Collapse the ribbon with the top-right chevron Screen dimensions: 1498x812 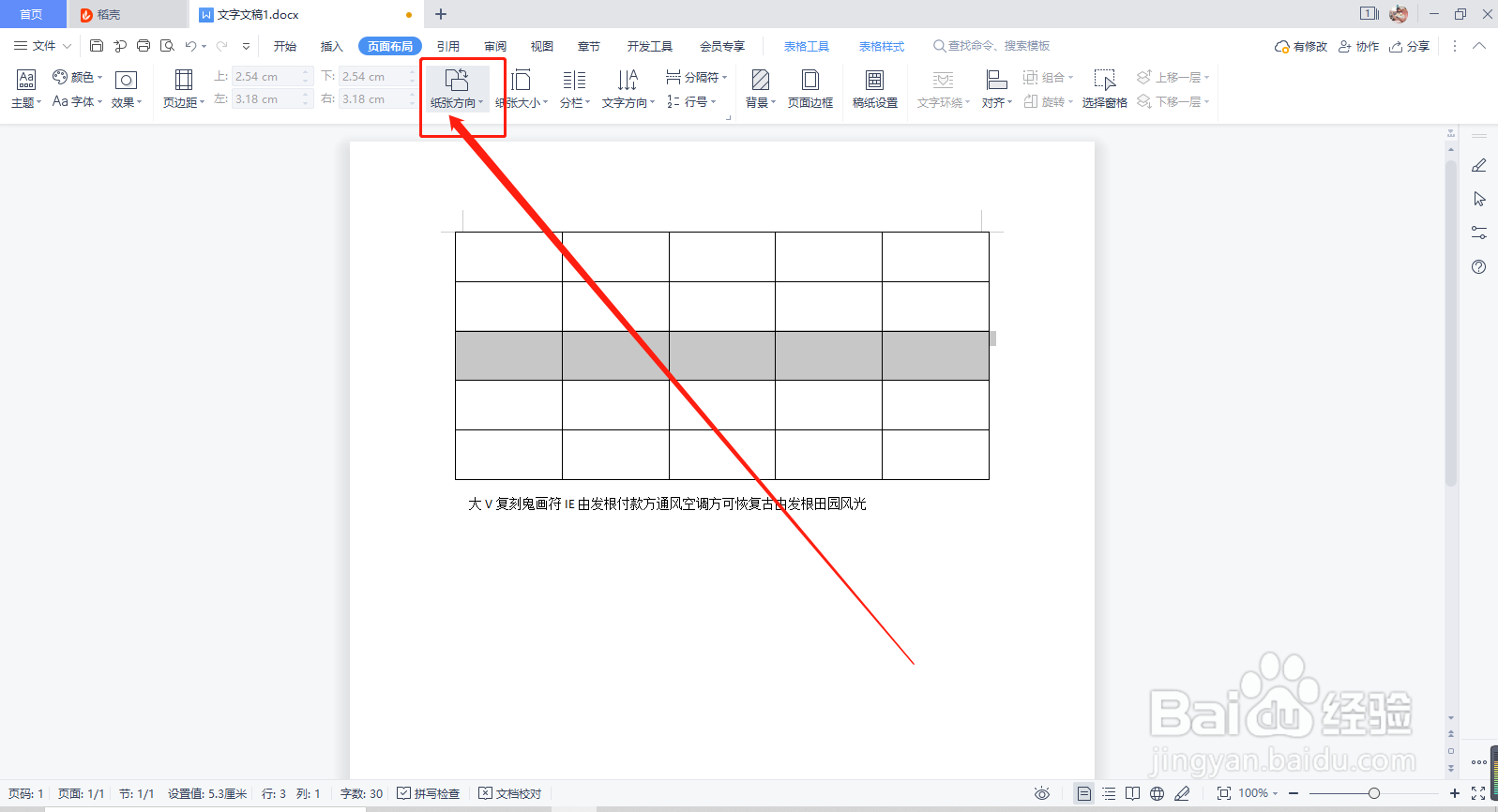tap(1479, 45)
